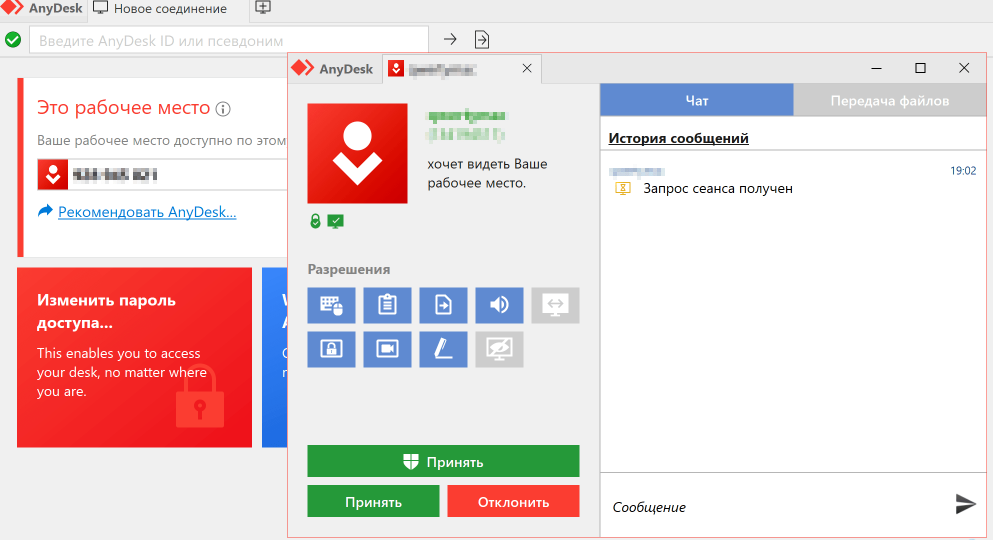The image size is (993, 540).
Task: Switch to the Чат tab
Action: coord(697,100)
